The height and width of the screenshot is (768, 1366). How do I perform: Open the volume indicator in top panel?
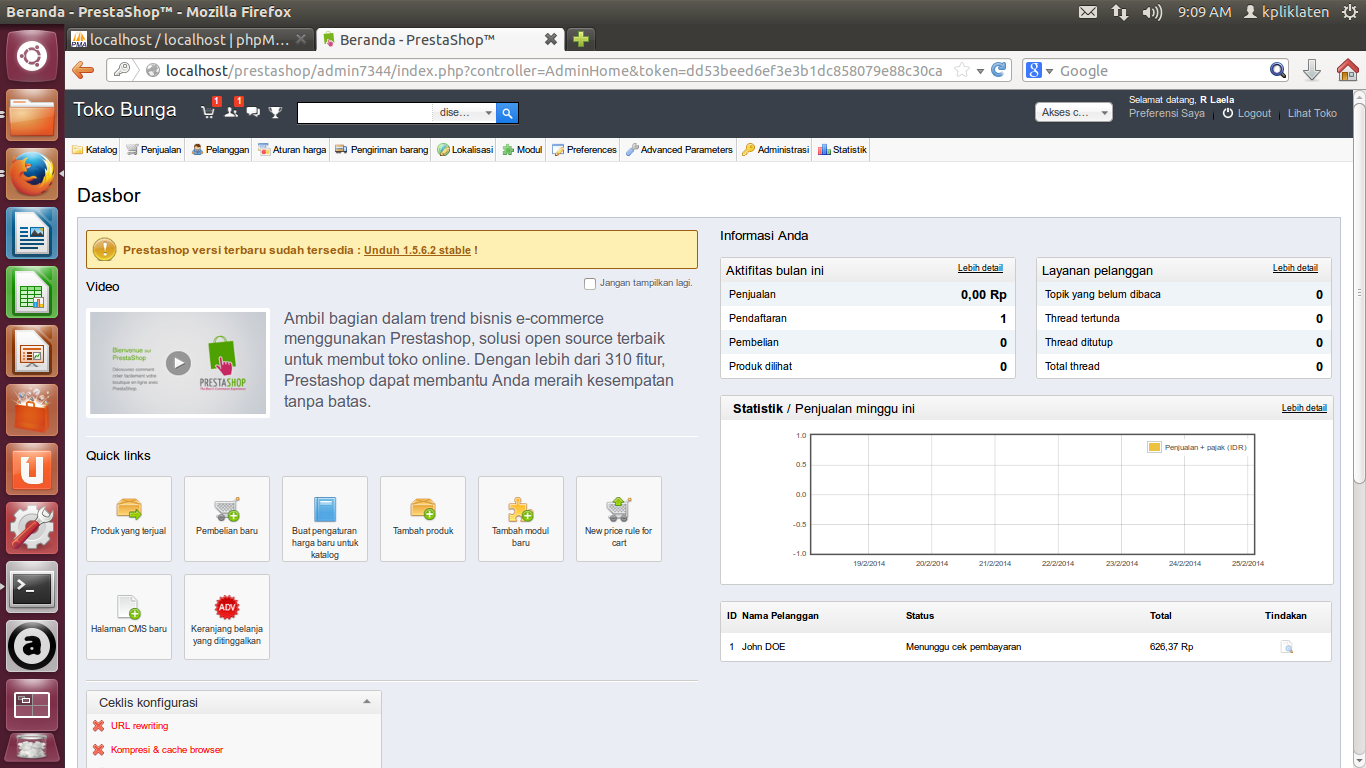1152,12
